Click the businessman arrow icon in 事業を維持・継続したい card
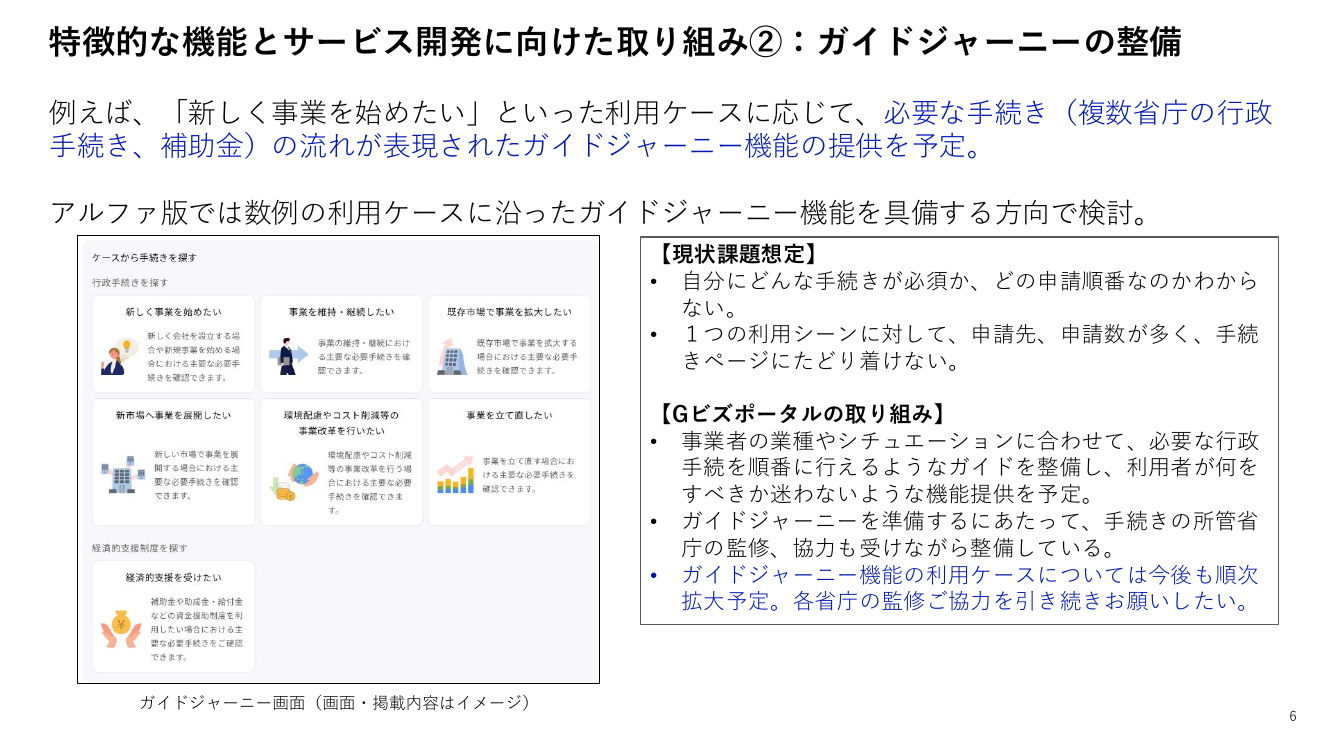Viewport: 1334px width, 750px height. coord(286,357)
